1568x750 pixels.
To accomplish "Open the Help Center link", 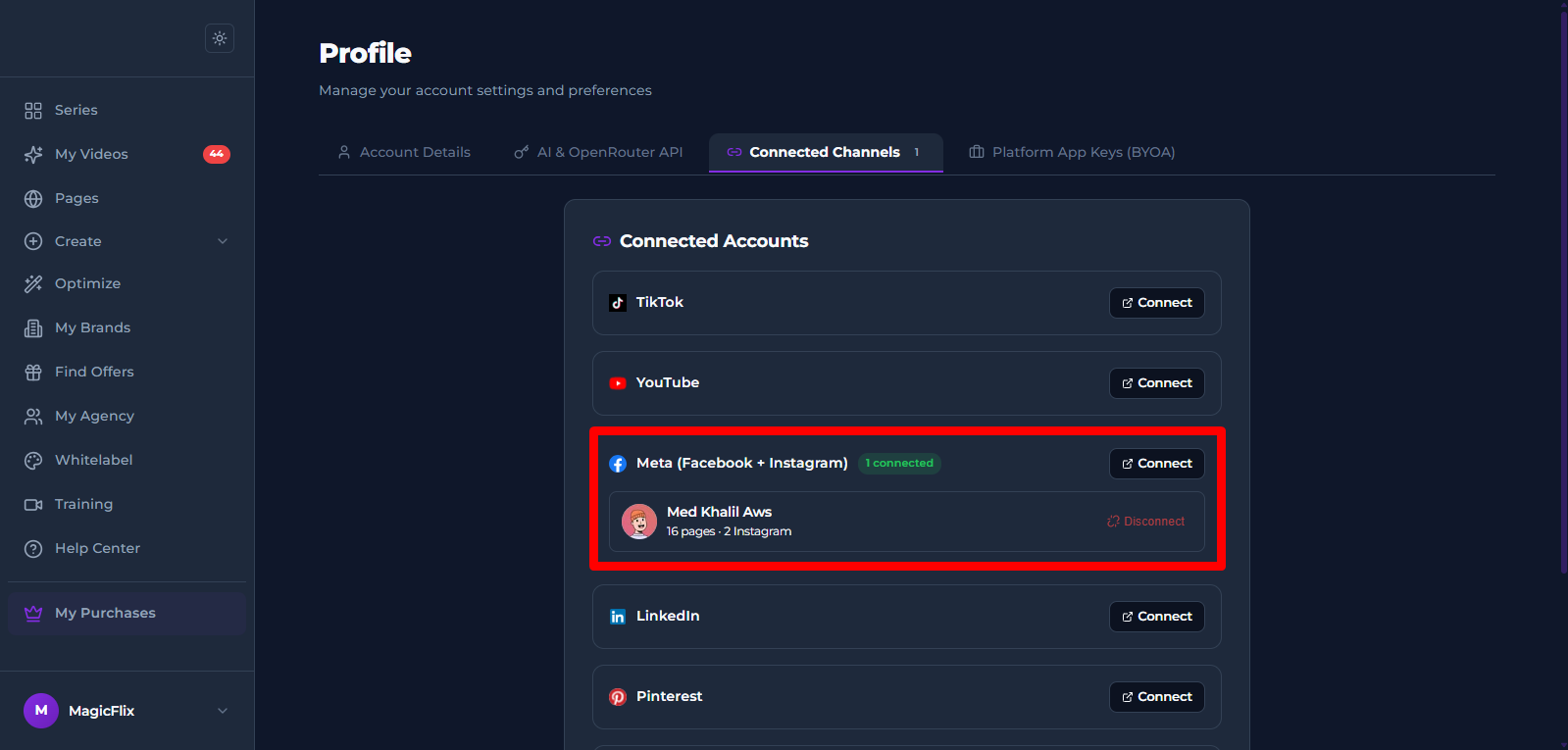I will [x=127, y=549].
